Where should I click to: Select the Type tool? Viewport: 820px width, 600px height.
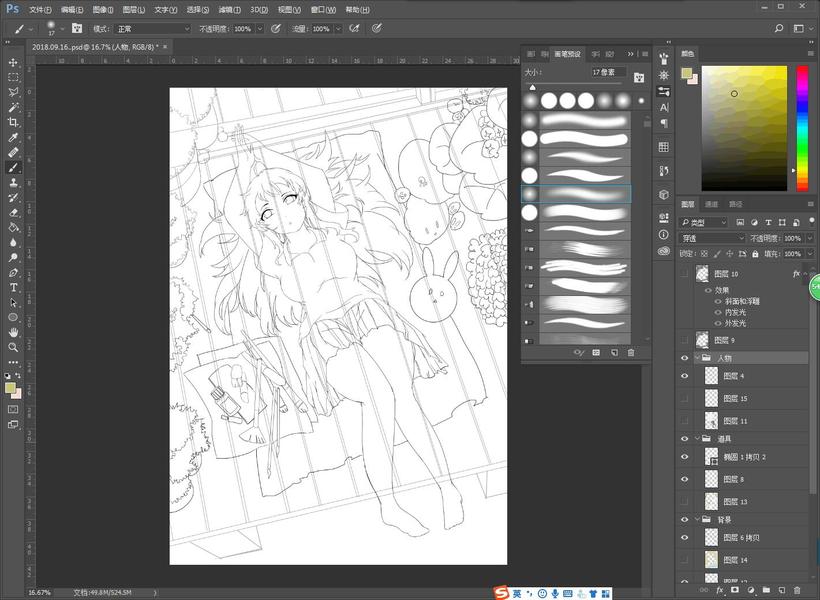pyautogui.click(x=13, y=288)
